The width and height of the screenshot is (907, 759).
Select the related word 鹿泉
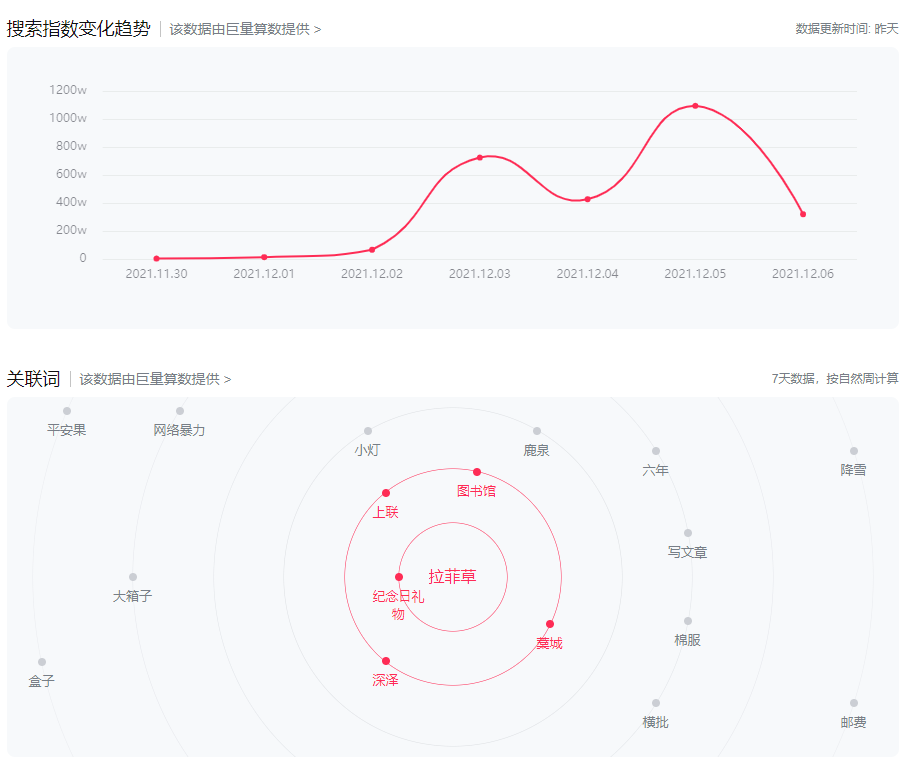coord(536,450)
